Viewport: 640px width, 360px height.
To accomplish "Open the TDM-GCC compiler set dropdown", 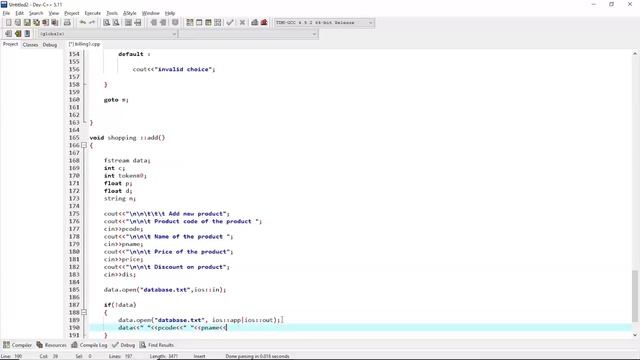I will [x=324, y=22].
